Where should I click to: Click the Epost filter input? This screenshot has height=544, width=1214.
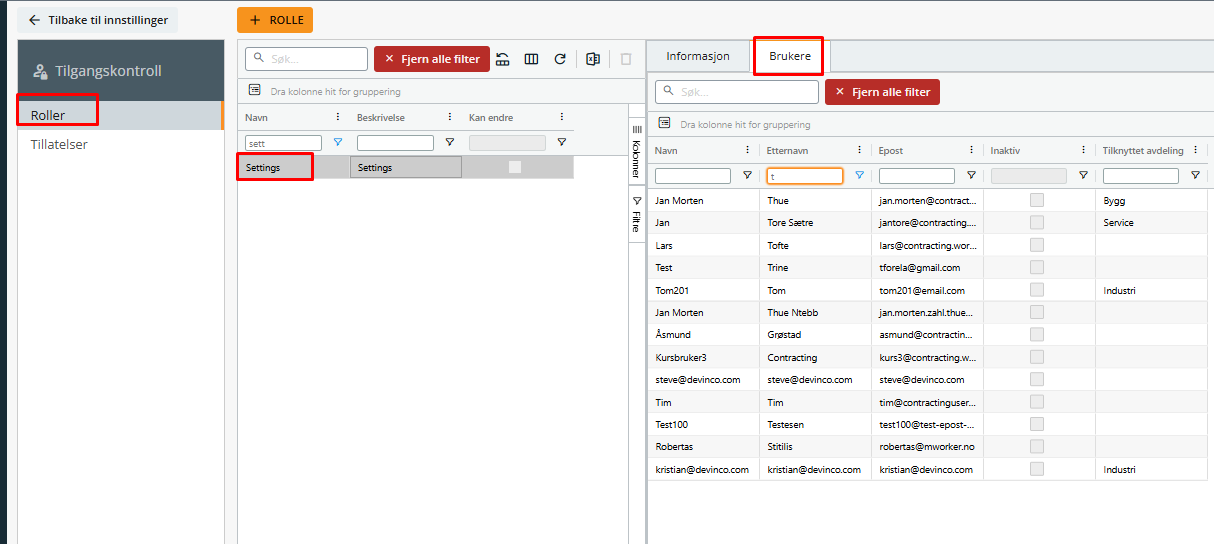(917, 176)
